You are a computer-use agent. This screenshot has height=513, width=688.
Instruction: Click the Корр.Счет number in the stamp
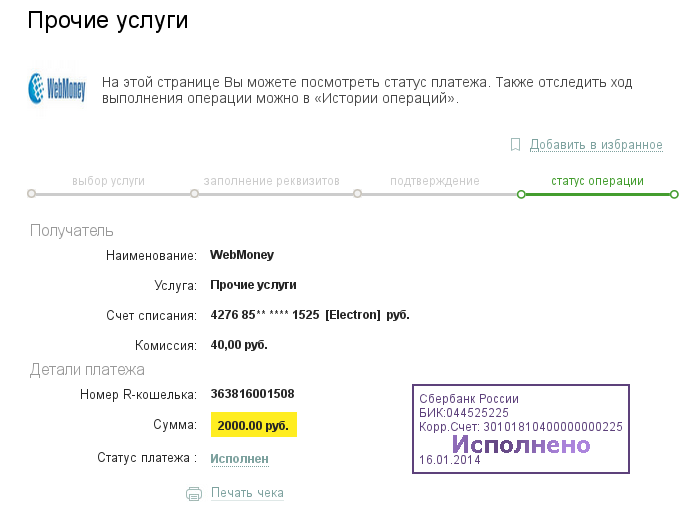pyautogui.click(x=553, y=427)
